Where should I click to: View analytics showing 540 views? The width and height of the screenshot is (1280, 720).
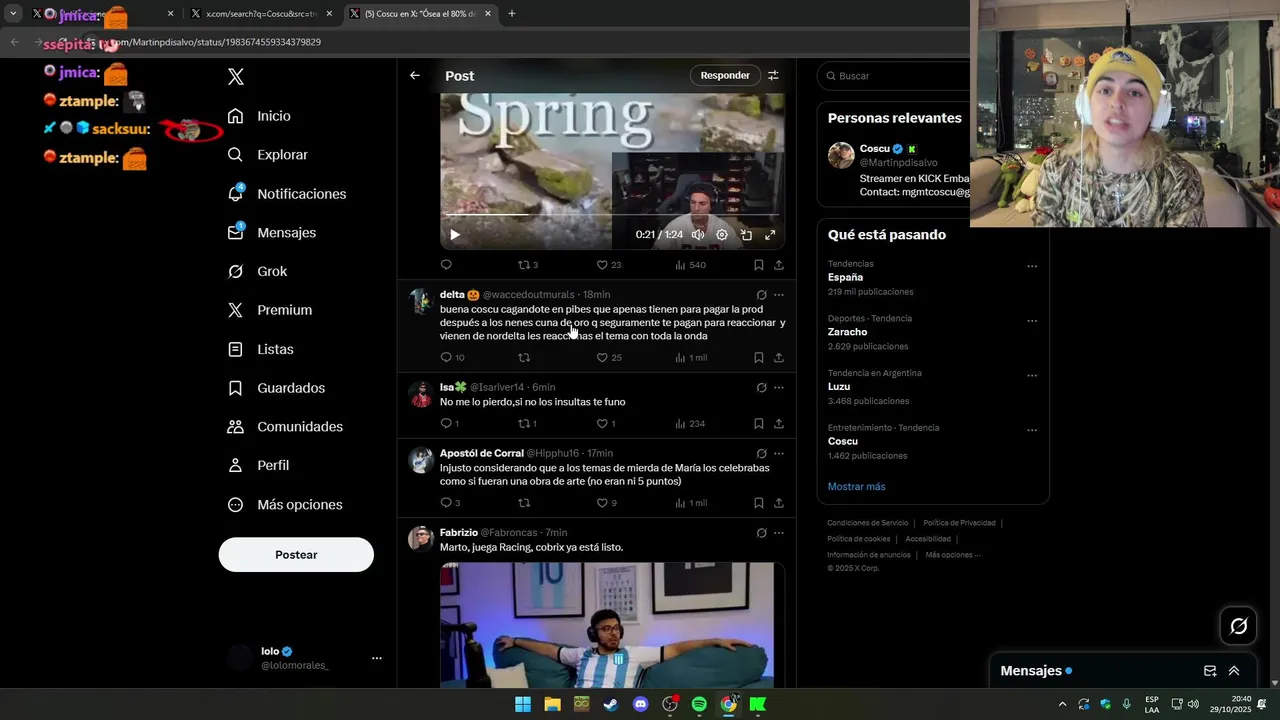click(690, 265)
